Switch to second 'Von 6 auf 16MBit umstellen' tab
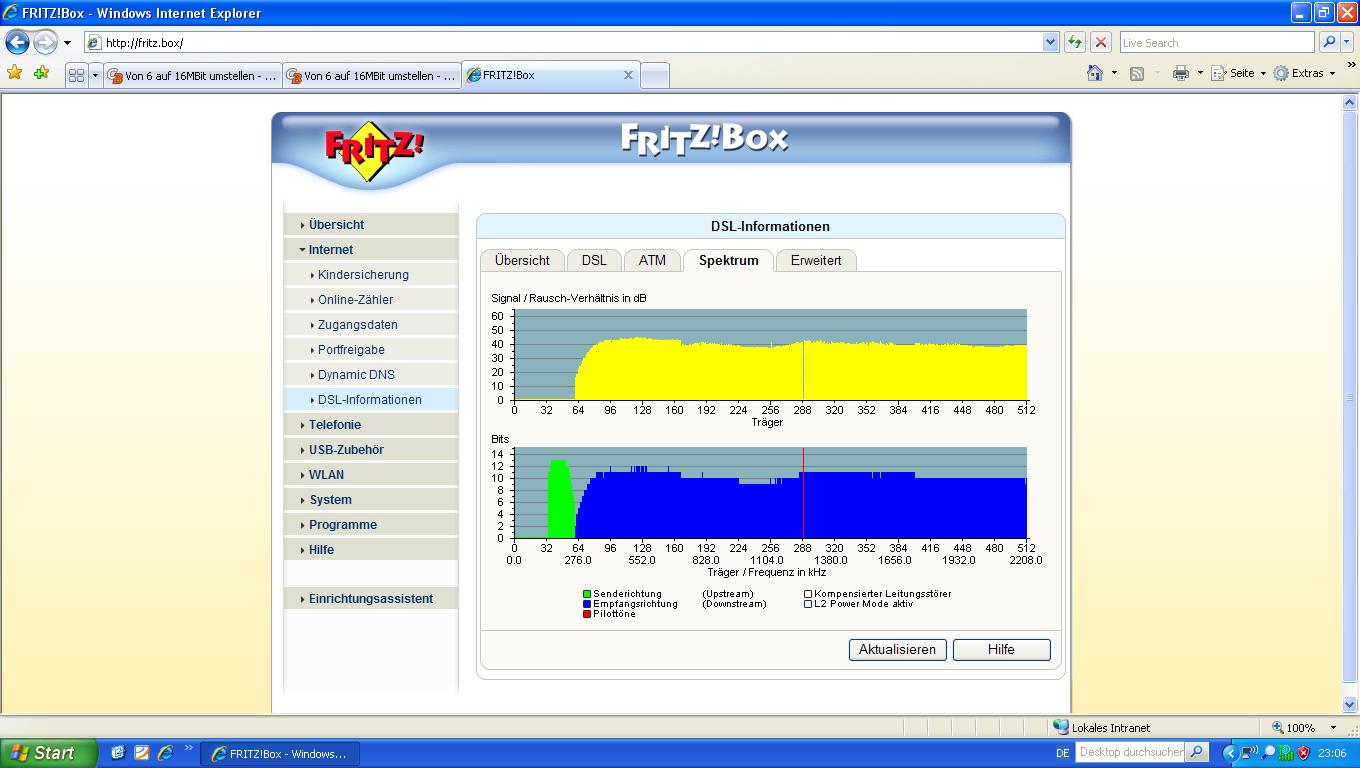 pyautogui.click(x=371, y=75)
